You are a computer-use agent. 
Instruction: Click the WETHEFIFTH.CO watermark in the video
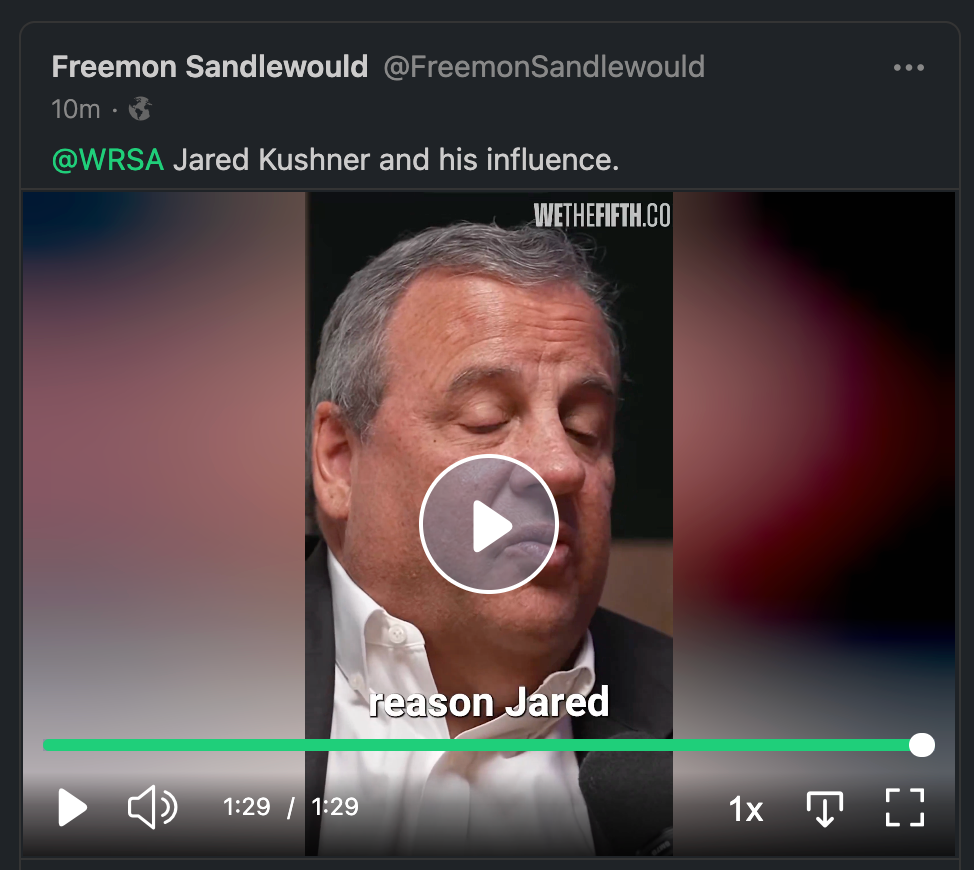(602, 215)
